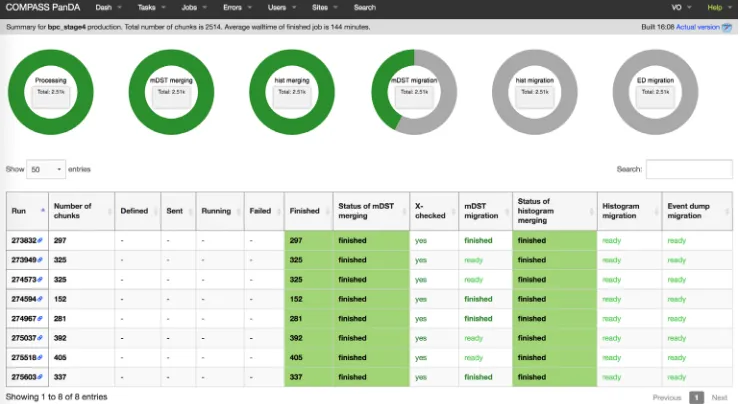Screen dimensions: 740x404
Task: Click the mDST migration progress donut chart
Action: tap(414, 92)
